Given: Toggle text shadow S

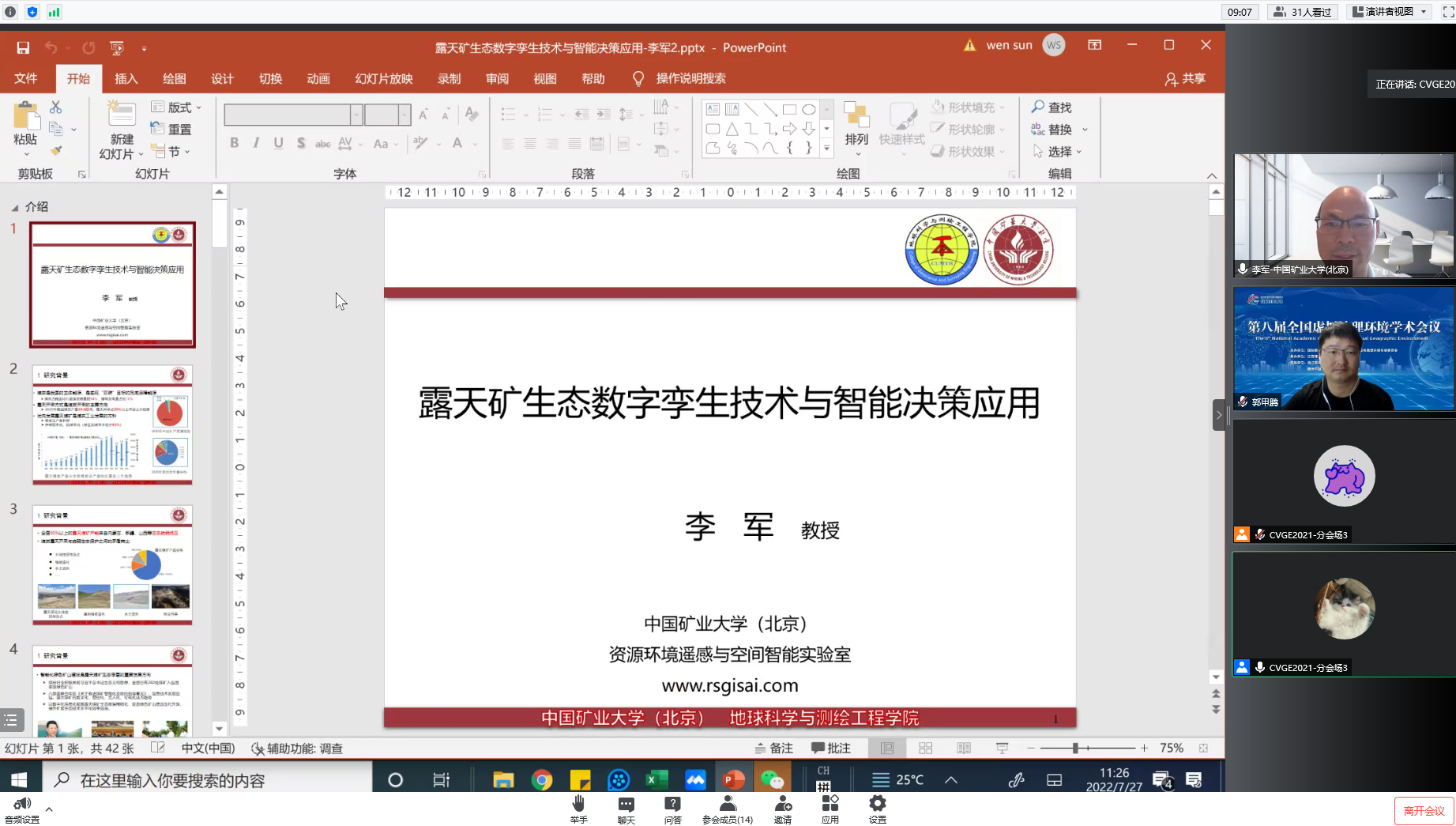Looking at the screenshot, I should click(301, 143).
